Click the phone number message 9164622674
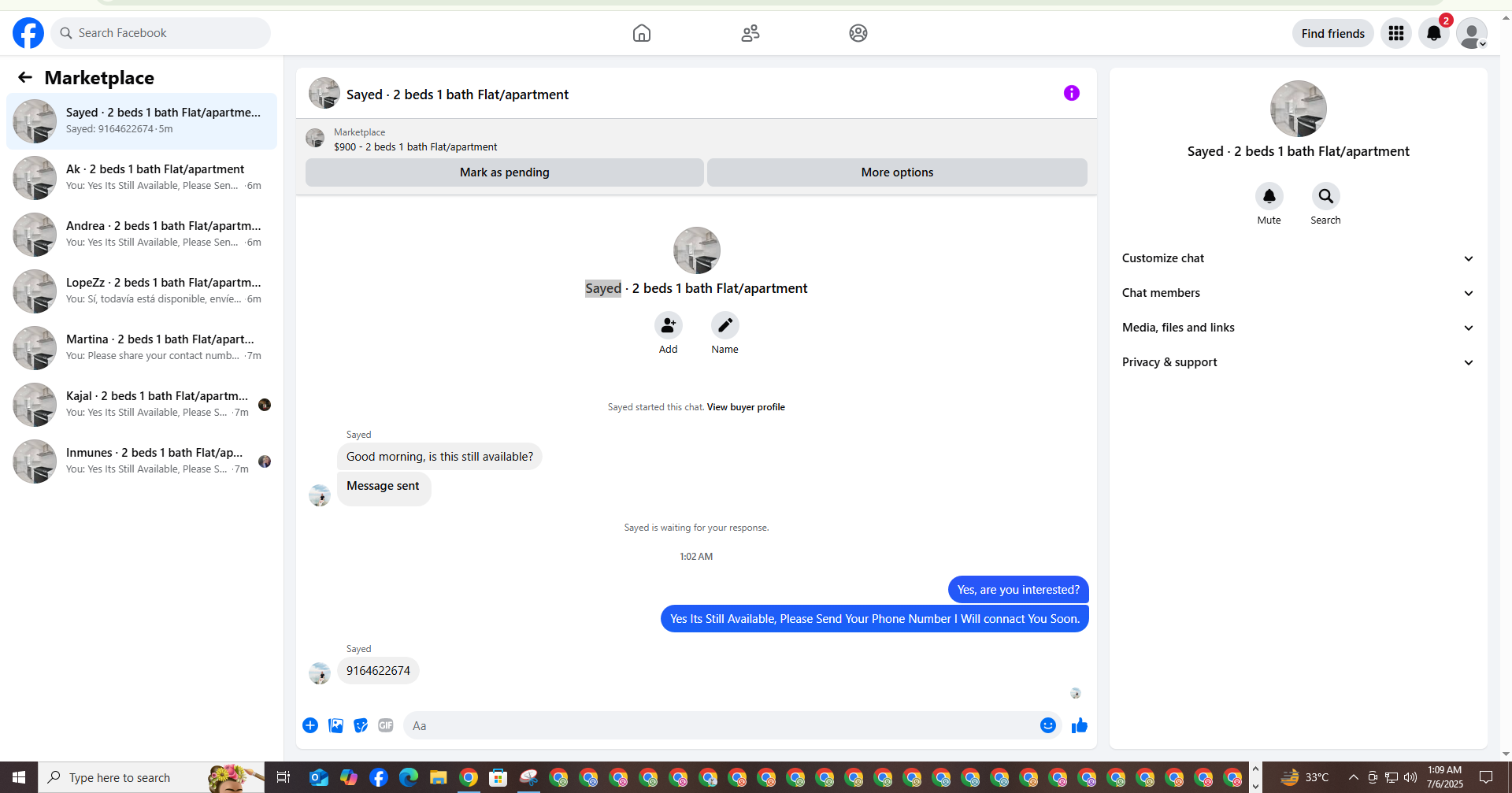The image size is (1512, 793). (378, 671)
